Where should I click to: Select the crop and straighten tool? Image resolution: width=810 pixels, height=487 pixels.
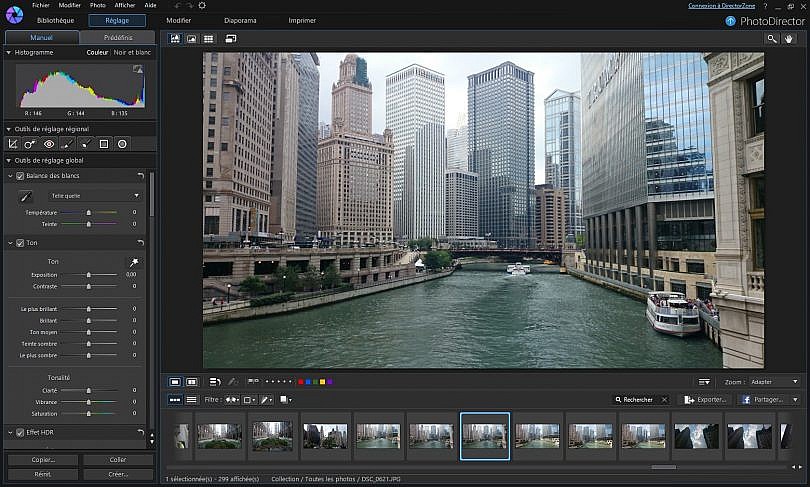(x=13, y=144)
